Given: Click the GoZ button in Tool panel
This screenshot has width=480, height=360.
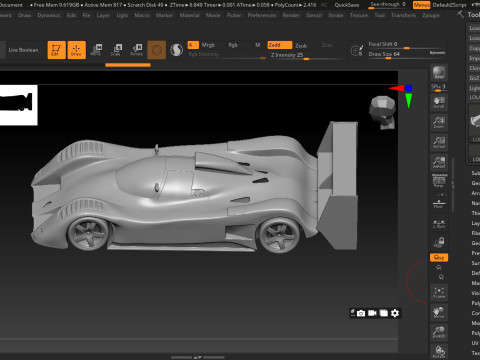Looking at the screenshot, I should coord(474,78).
